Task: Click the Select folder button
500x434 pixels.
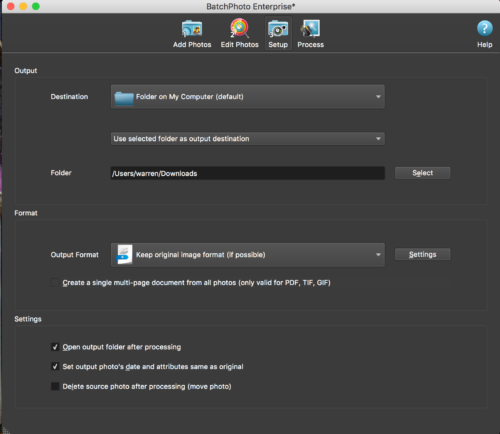Action: (x=422, y=173)
